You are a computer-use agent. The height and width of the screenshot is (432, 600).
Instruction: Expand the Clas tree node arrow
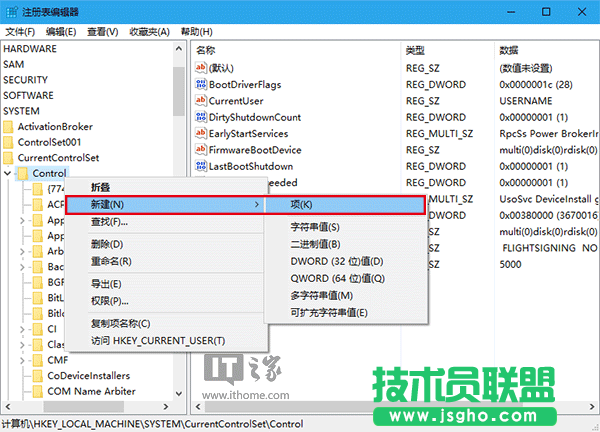pos(22,345)
